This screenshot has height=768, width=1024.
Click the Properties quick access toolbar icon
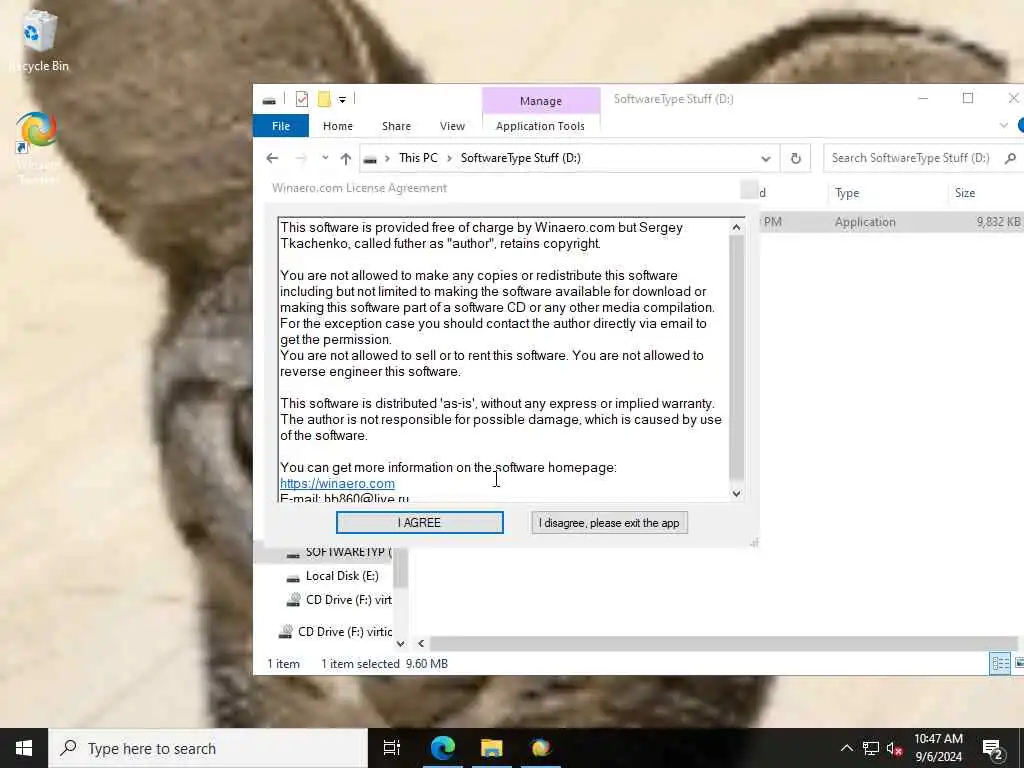[x=302, y=99]
